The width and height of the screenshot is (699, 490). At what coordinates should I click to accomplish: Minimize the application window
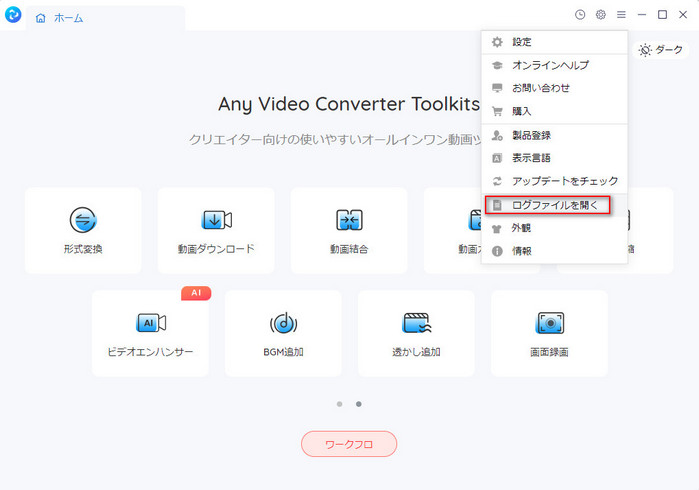tap(642, 15)
